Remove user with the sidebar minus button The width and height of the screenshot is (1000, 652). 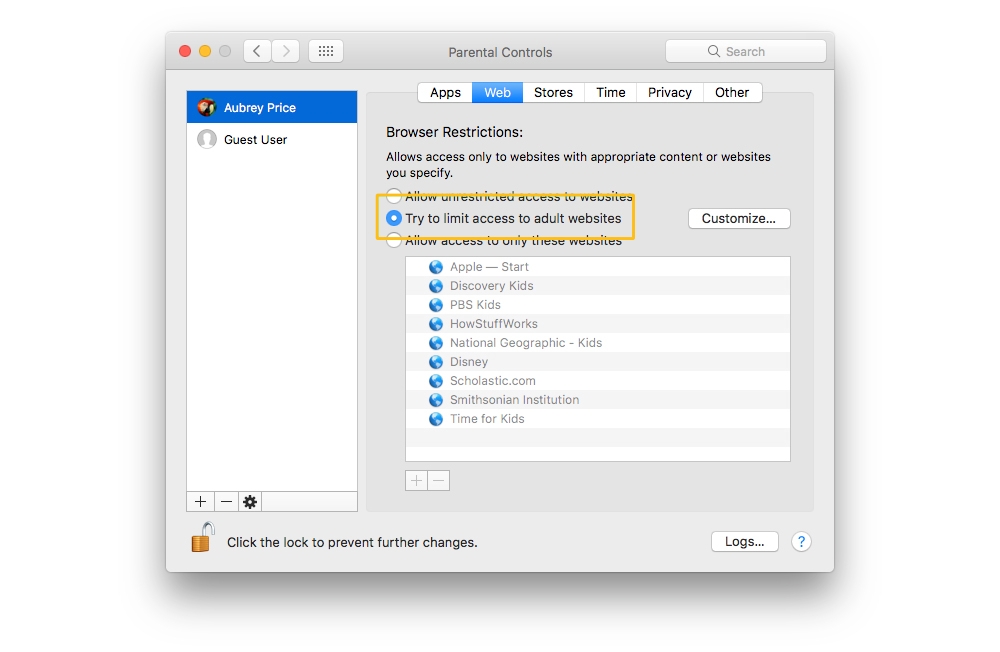tap(226, 501)
